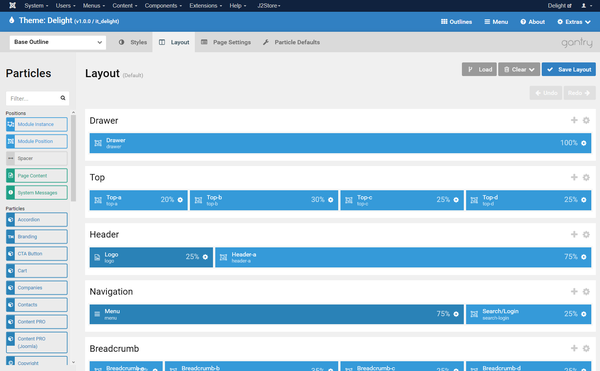
Task: Expand the Base Outline dropdown
Action: [x=58, y=42]
